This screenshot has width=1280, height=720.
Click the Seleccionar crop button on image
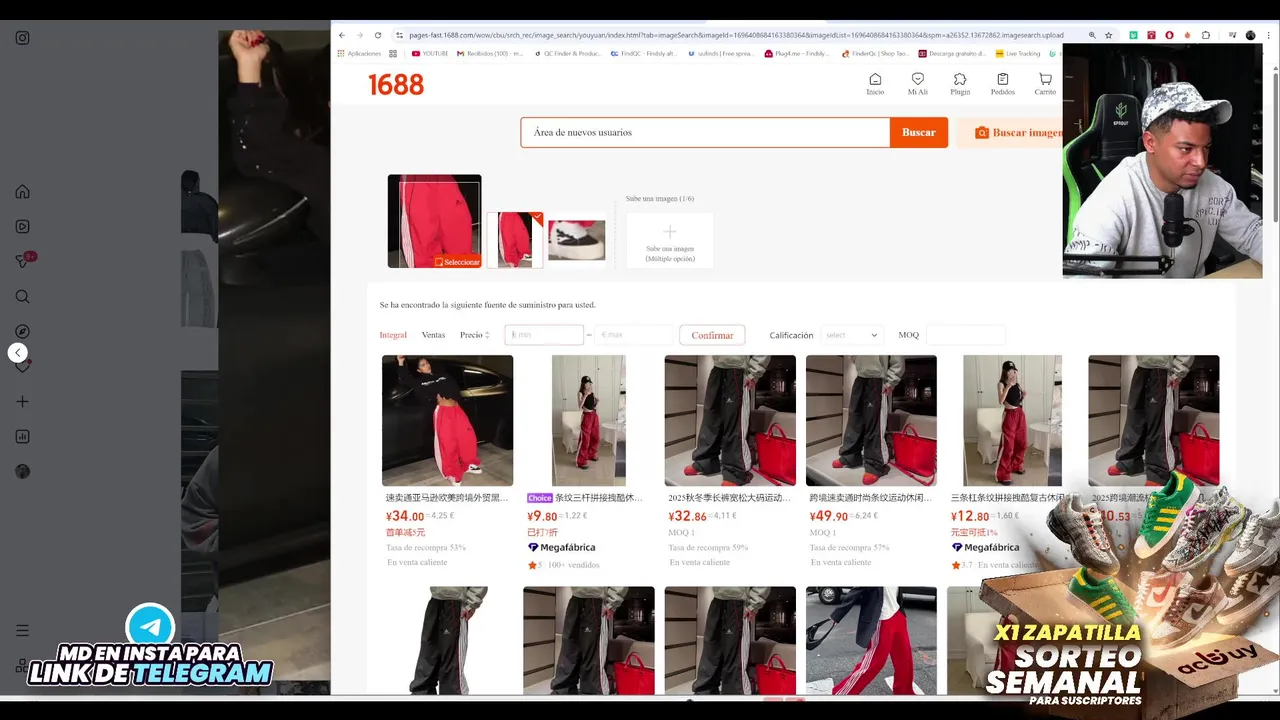[457, 262]
